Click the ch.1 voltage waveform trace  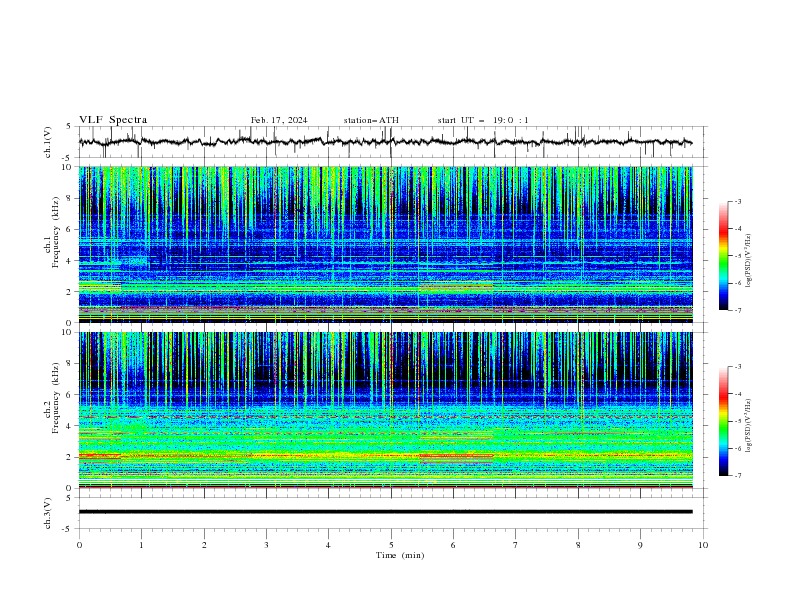(x=385, y=142)
